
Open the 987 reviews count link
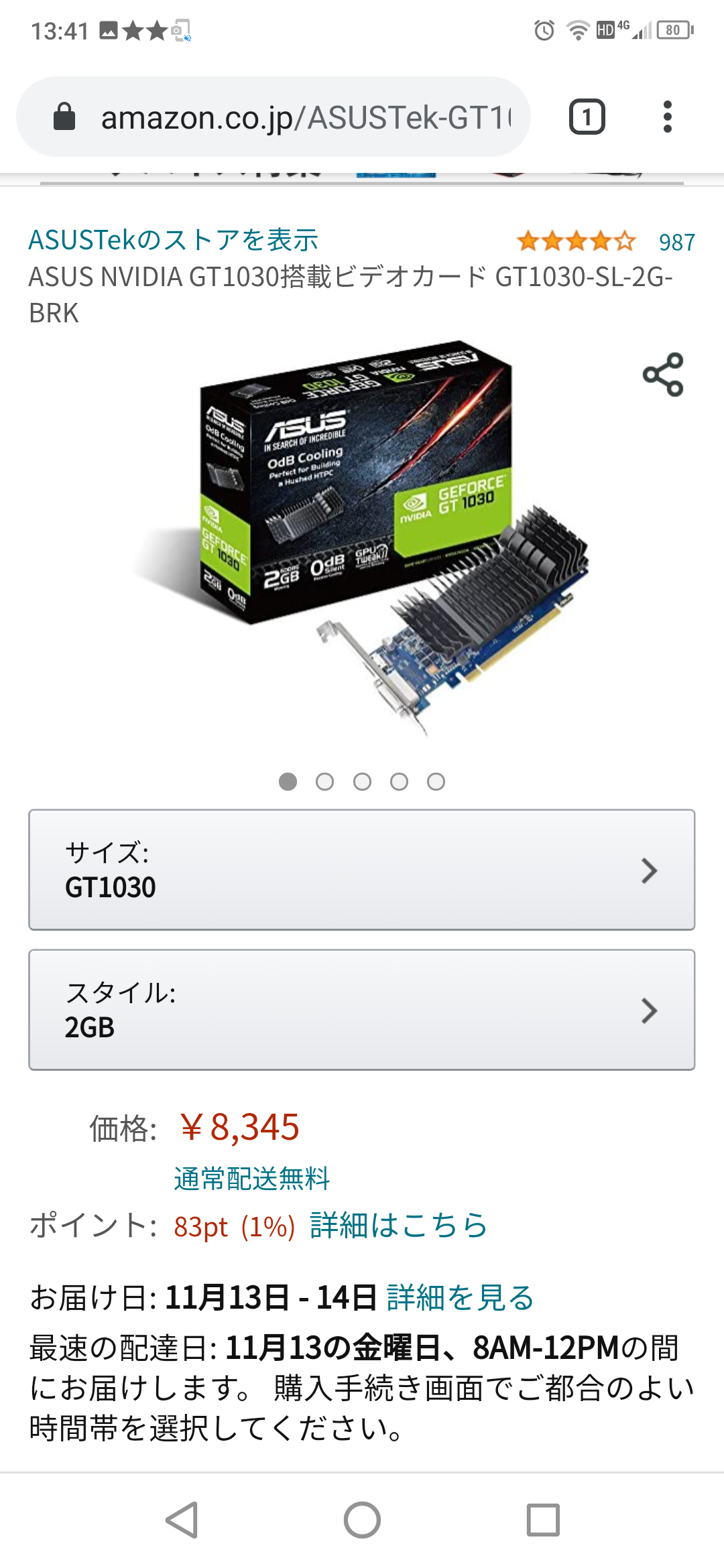677,242
